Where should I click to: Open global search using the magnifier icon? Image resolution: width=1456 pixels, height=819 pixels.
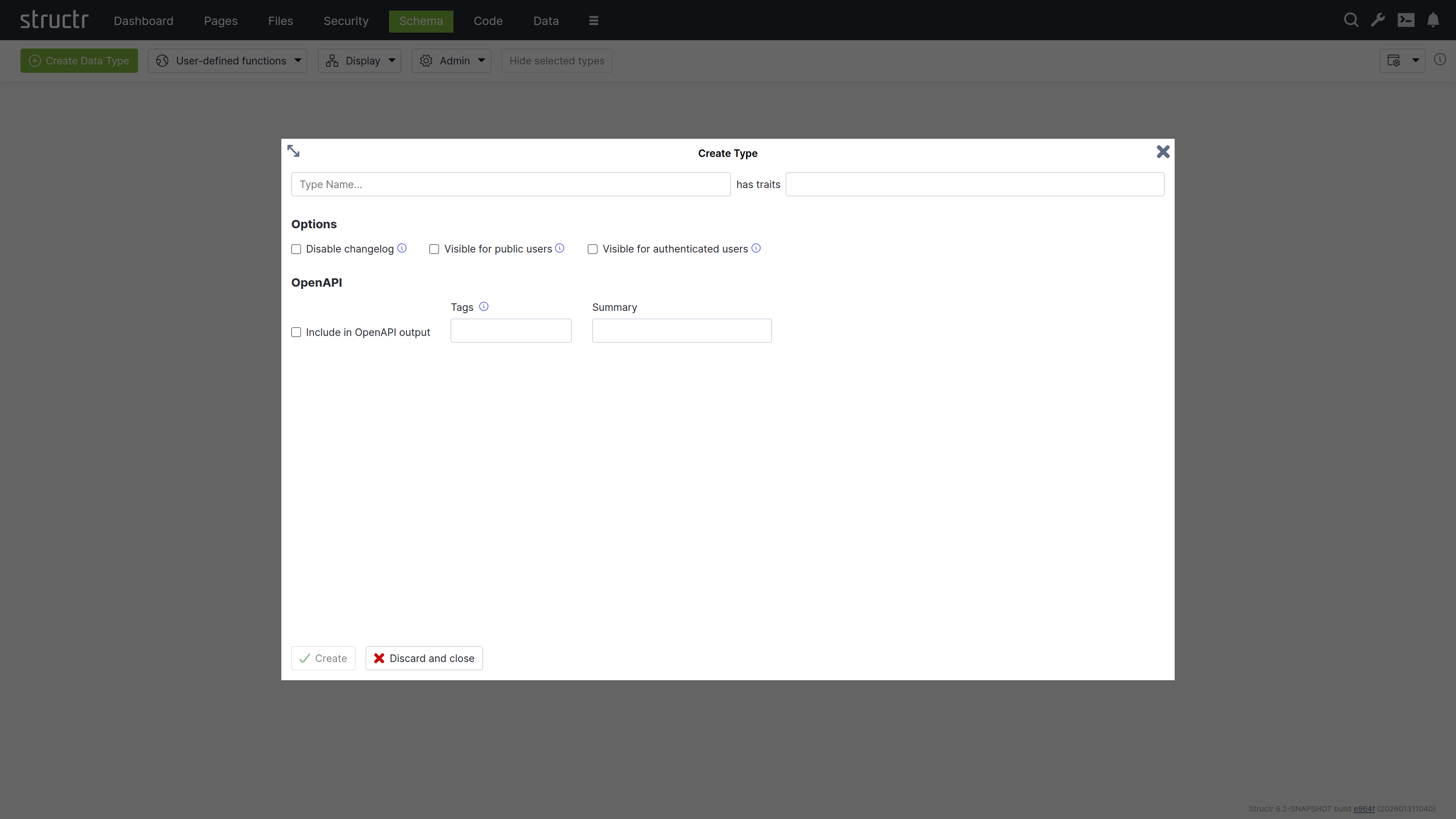pos(1351,20)
